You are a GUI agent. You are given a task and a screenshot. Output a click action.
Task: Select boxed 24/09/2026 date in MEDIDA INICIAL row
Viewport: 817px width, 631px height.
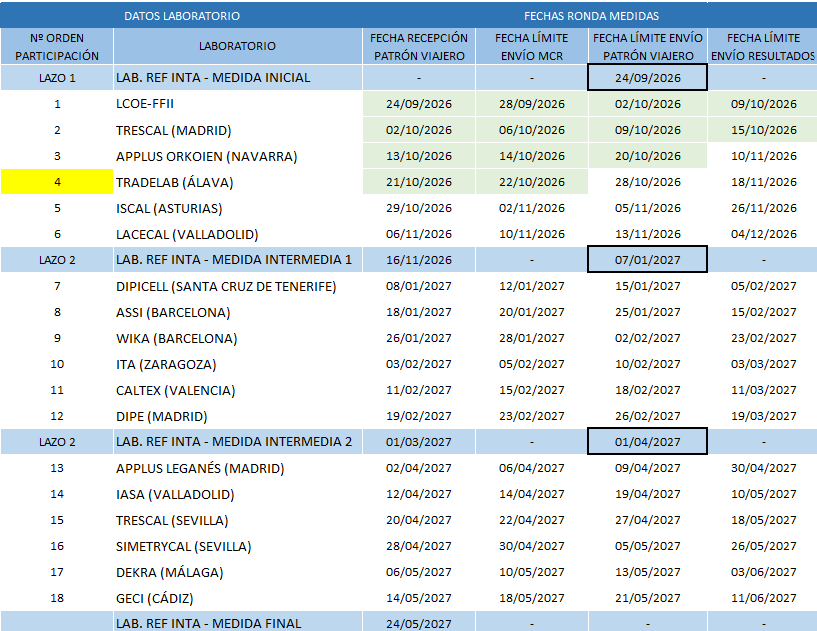[x=648, y=78]
